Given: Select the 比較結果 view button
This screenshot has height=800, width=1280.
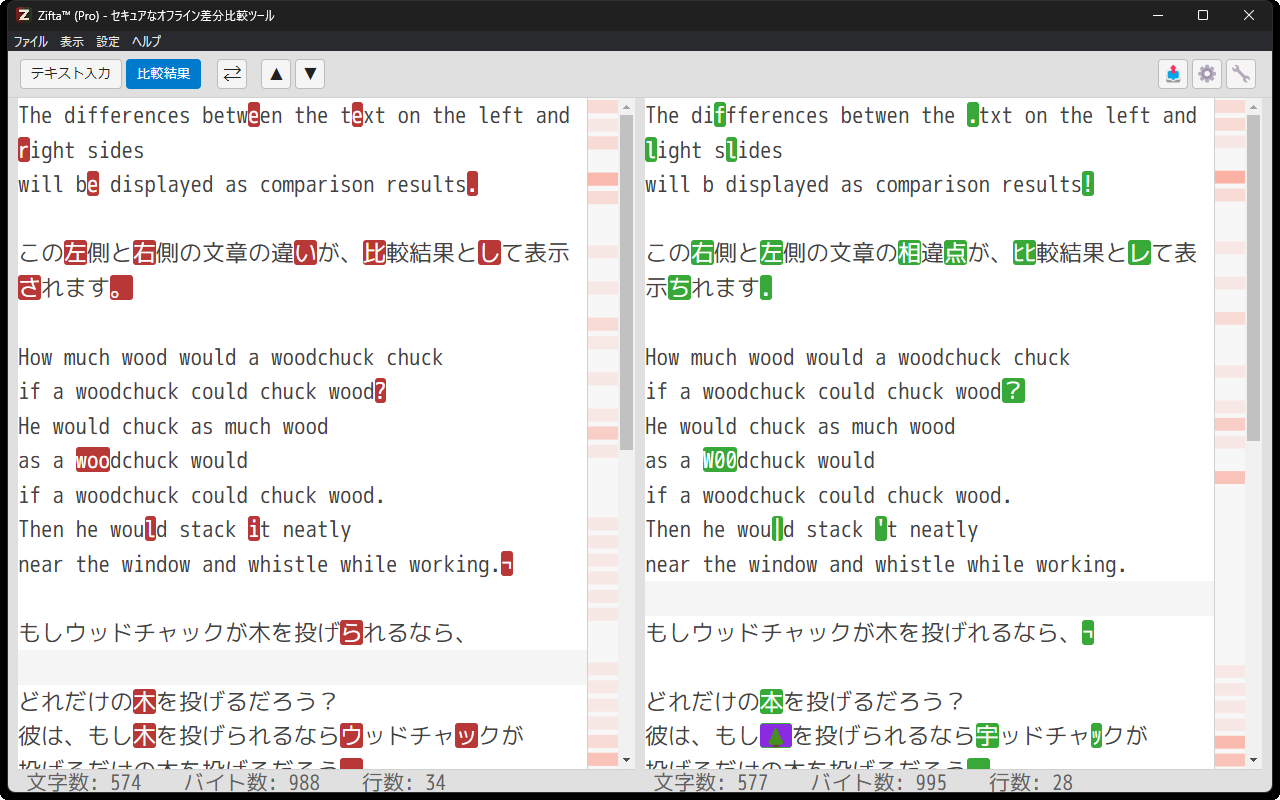Looking at the screenshot, I should click(x=163, y=74).
